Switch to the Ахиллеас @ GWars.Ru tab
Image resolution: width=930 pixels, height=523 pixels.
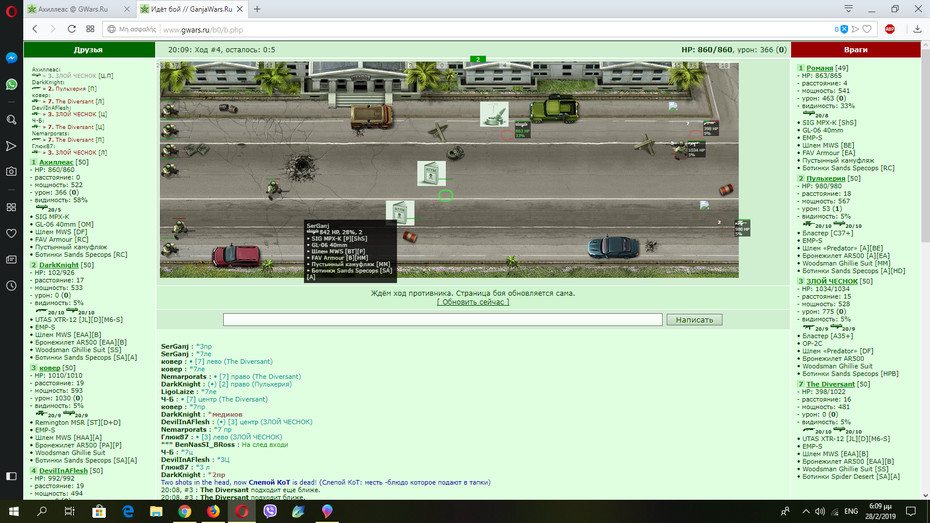(x=74, y=9)
